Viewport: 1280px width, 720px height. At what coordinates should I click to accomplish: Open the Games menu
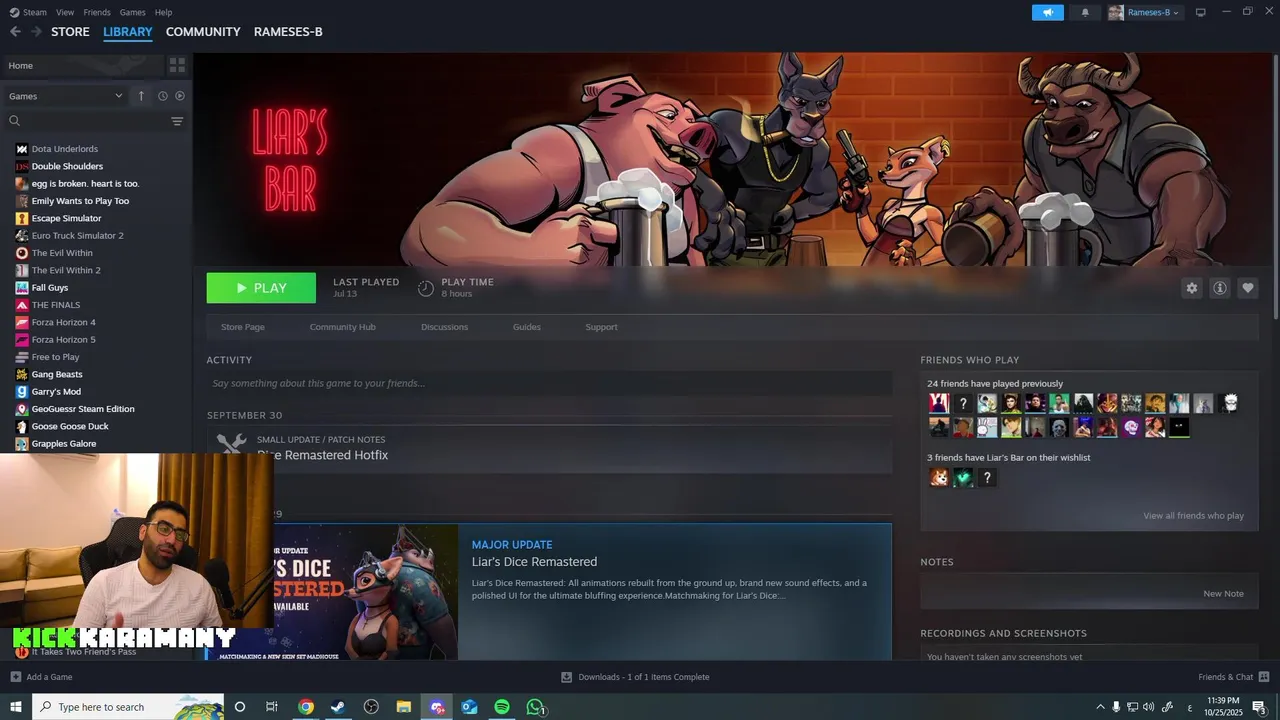point(132,12)
